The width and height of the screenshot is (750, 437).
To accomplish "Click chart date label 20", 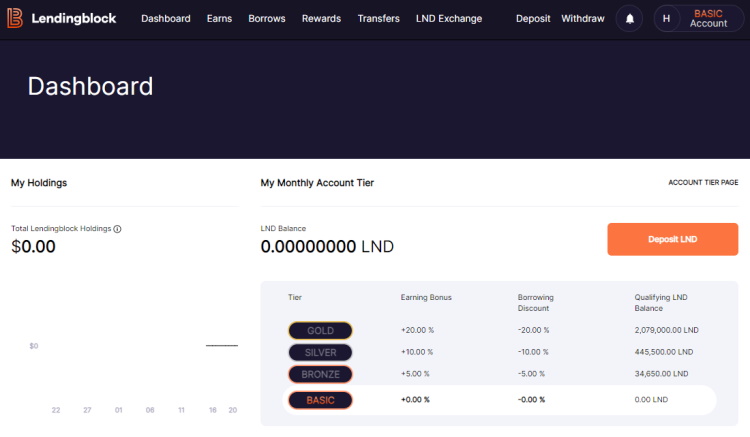I will click(232, 410).
